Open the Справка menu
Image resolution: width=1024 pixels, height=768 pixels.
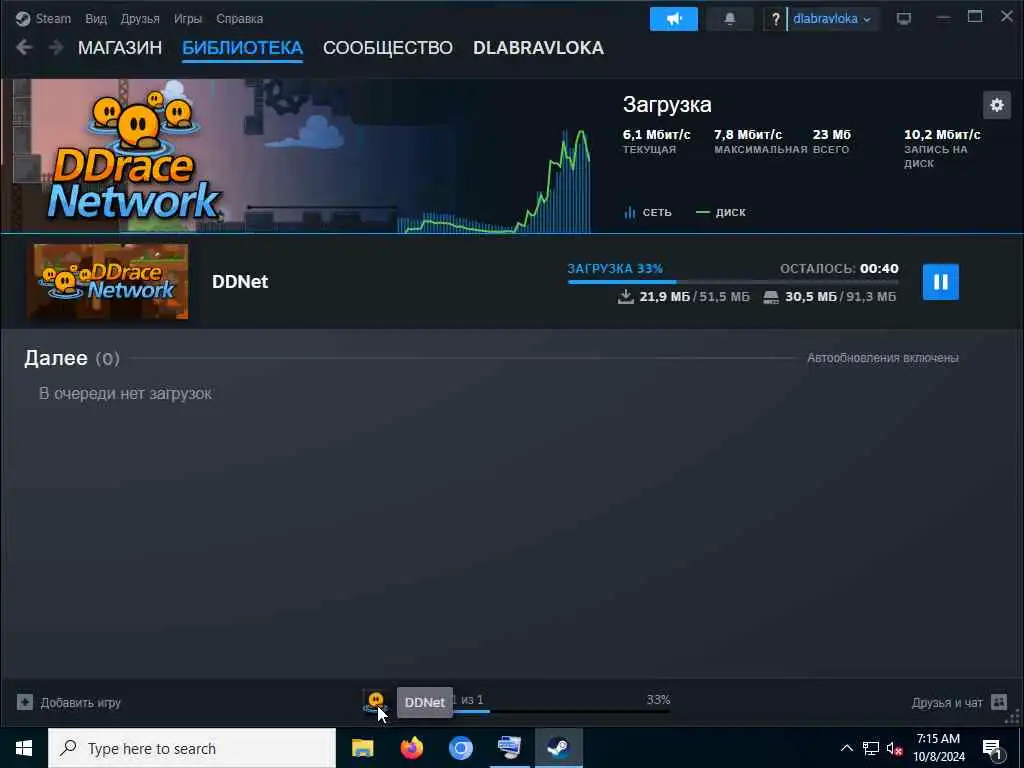[x=239, y=18]
